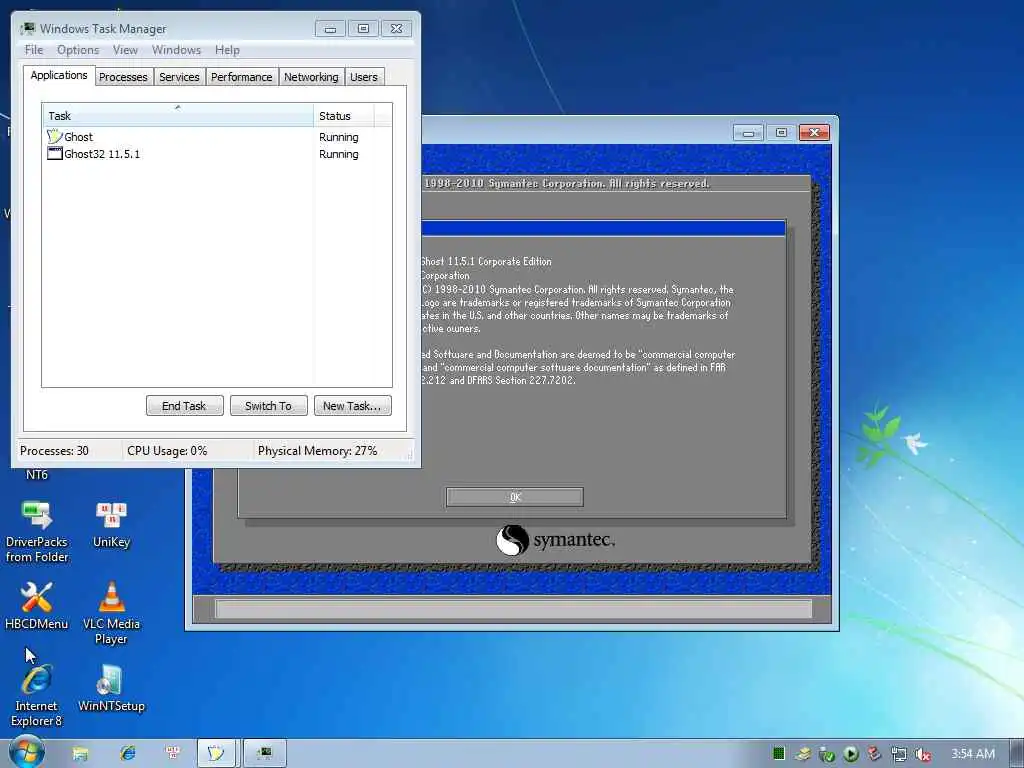Screen dimensions: 1024x768
Task: Switch to the Networking tab
Action: [312, 77]
